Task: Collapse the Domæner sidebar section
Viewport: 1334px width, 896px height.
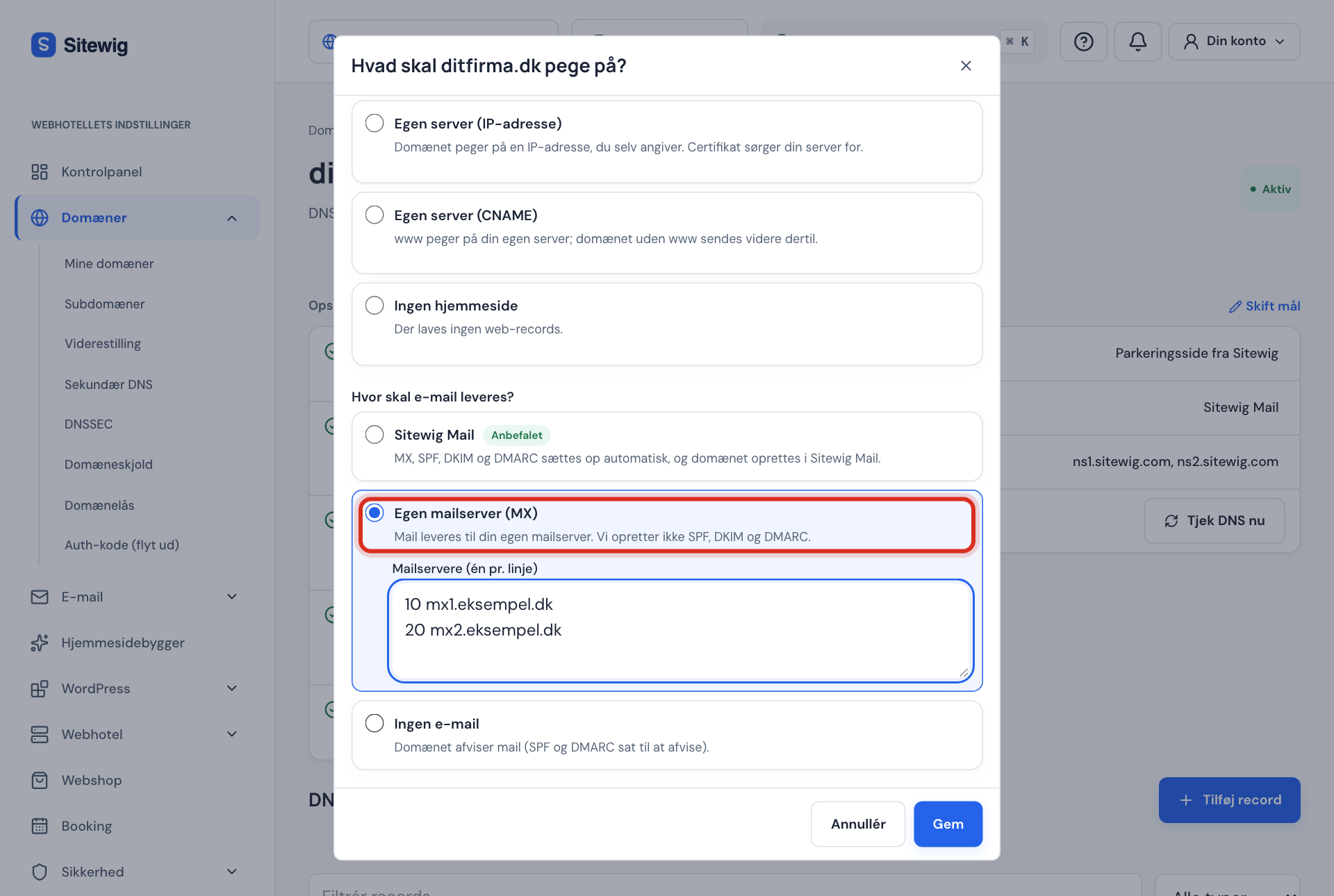Action: (232, 218)
